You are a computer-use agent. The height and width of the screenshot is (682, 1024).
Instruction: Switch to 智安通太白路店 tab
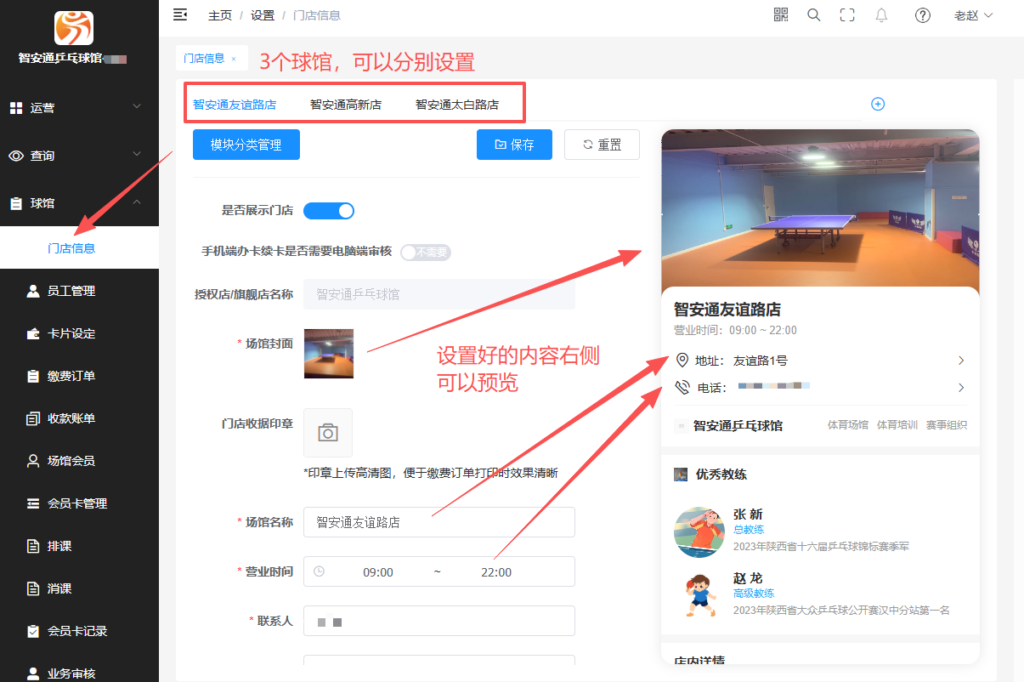tap(457, 104)
